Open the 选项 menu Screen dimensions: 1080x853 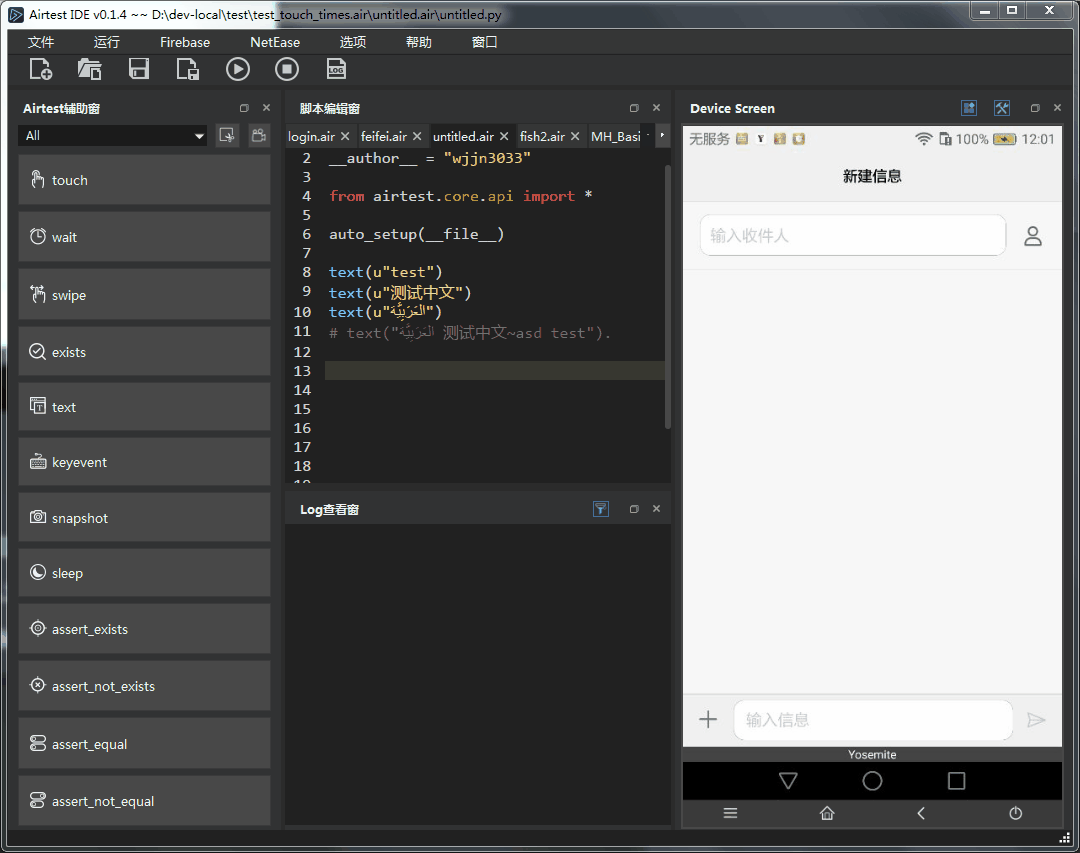tap(353, 42)
